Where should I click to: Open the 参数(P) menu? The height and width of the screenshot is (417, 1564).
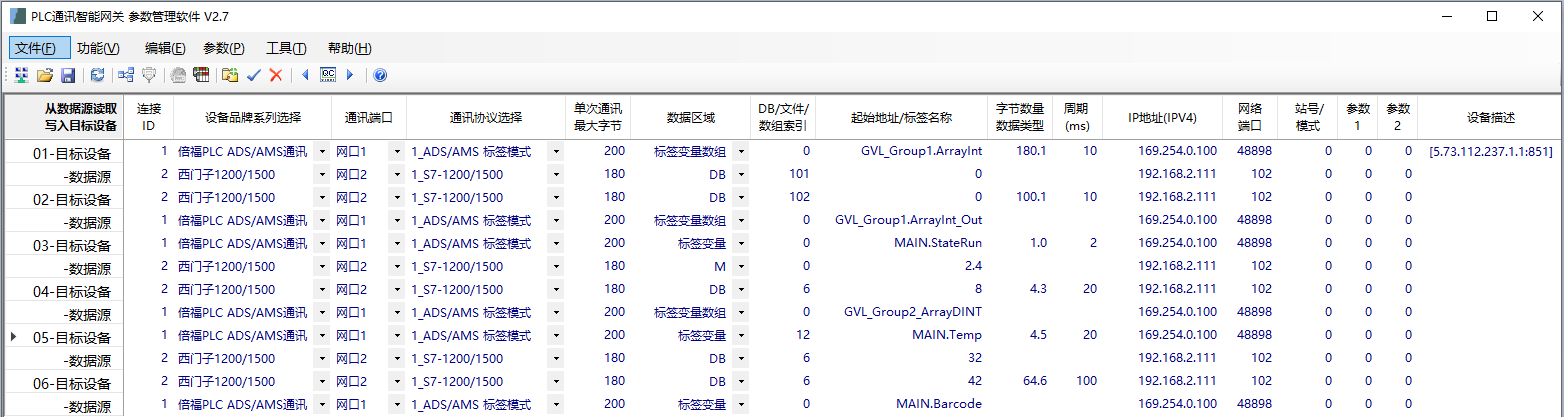223,48
